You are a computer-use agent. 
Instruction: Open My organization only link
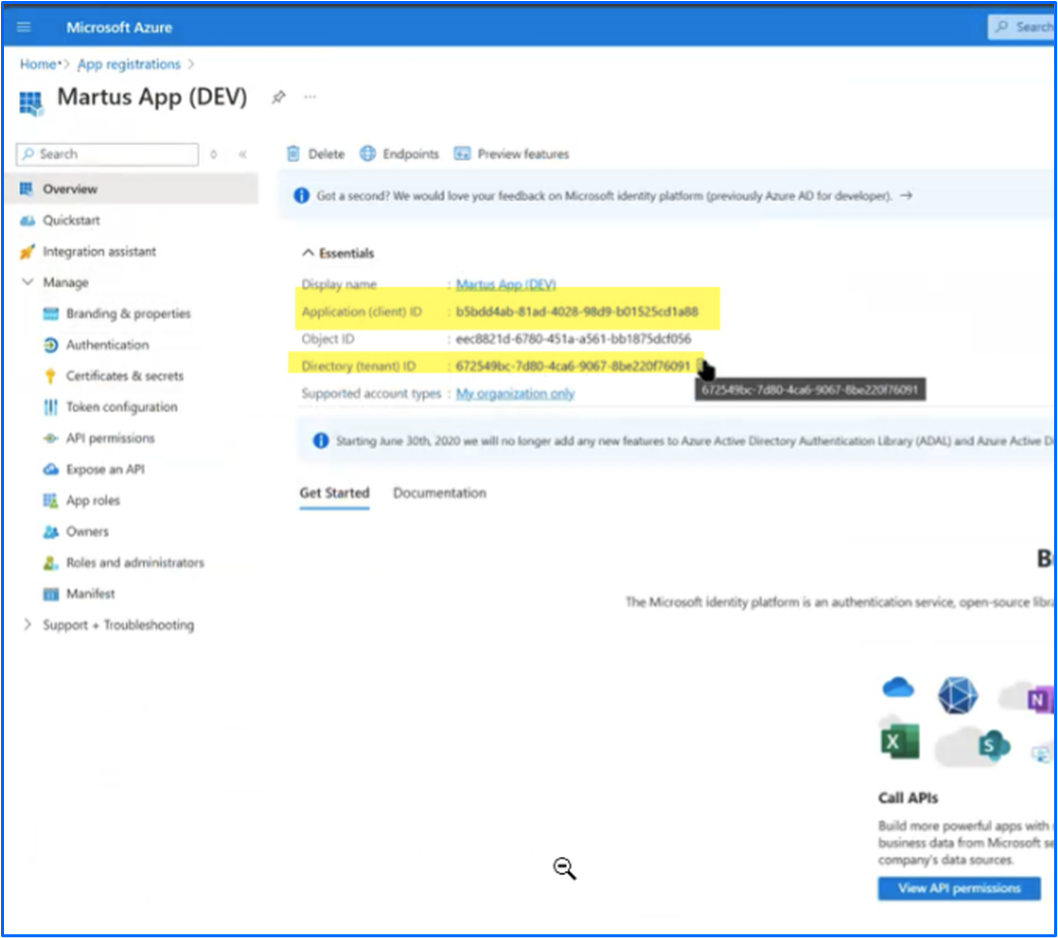coord(516,393)
